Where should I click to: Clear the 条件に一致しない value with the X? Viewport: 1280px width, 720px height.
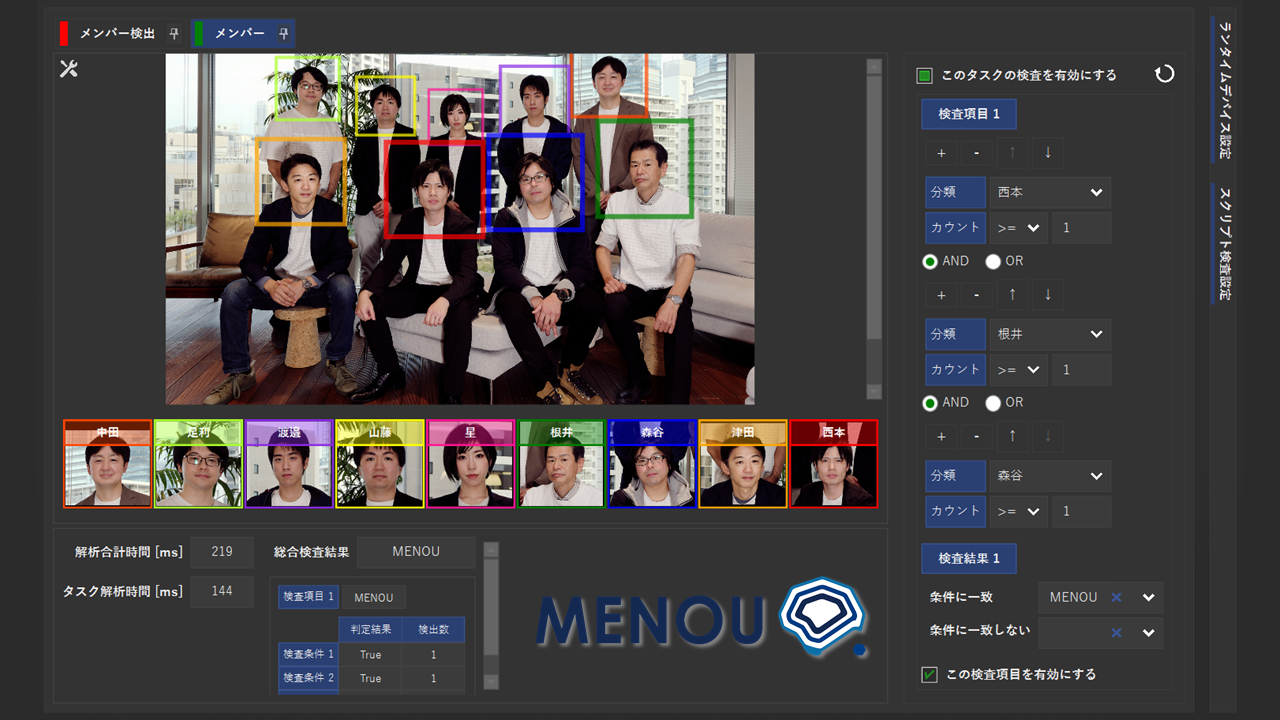click(x=1117, y=632)
